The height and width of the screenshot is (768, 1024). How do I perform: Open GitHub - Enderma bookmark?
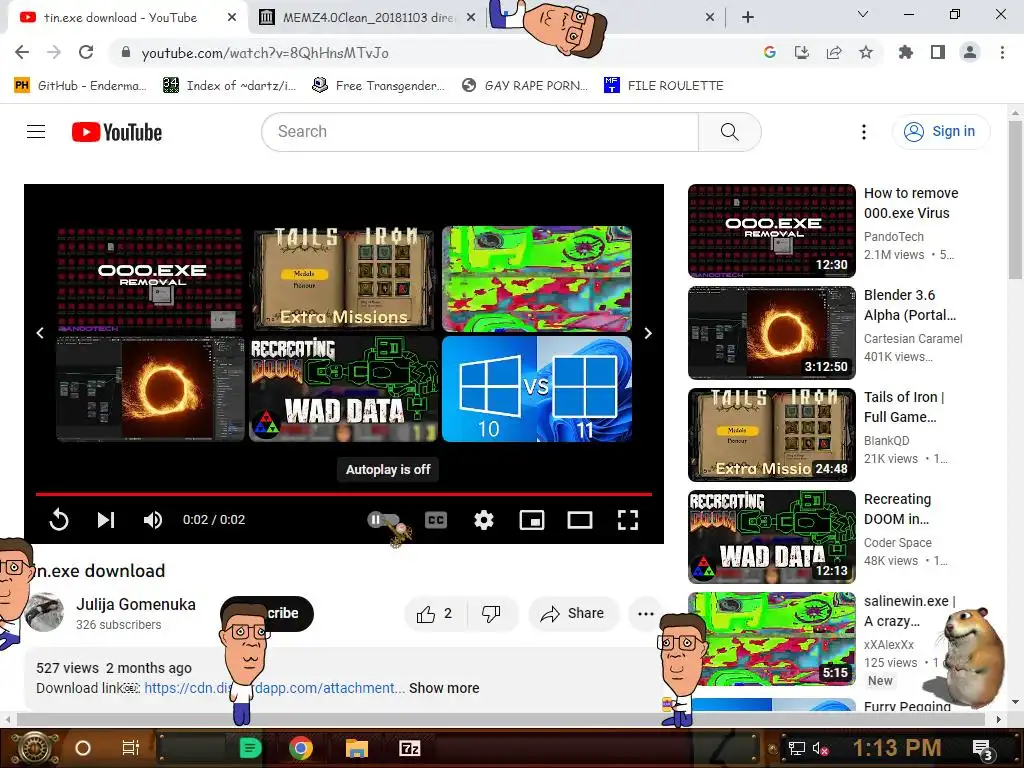[x=80, y=86]
